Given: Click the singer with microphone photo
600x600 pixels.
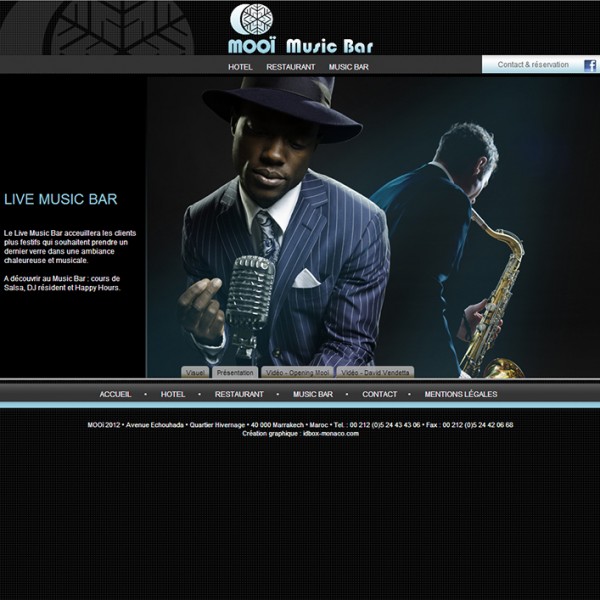Looking at the screenshot, I should pyautogui.click(x=285, y=230).
